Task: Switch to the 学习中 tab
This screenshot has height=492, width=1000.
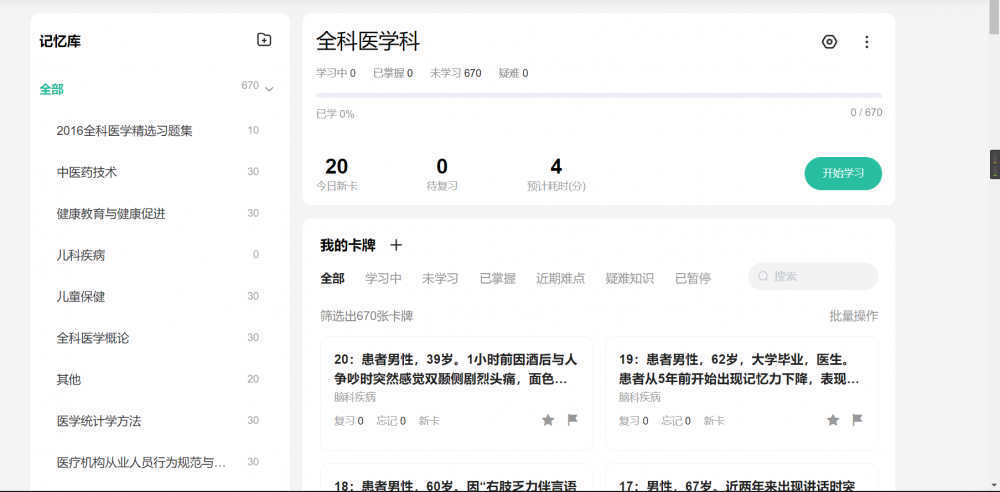Action: (x=383, y=278)
